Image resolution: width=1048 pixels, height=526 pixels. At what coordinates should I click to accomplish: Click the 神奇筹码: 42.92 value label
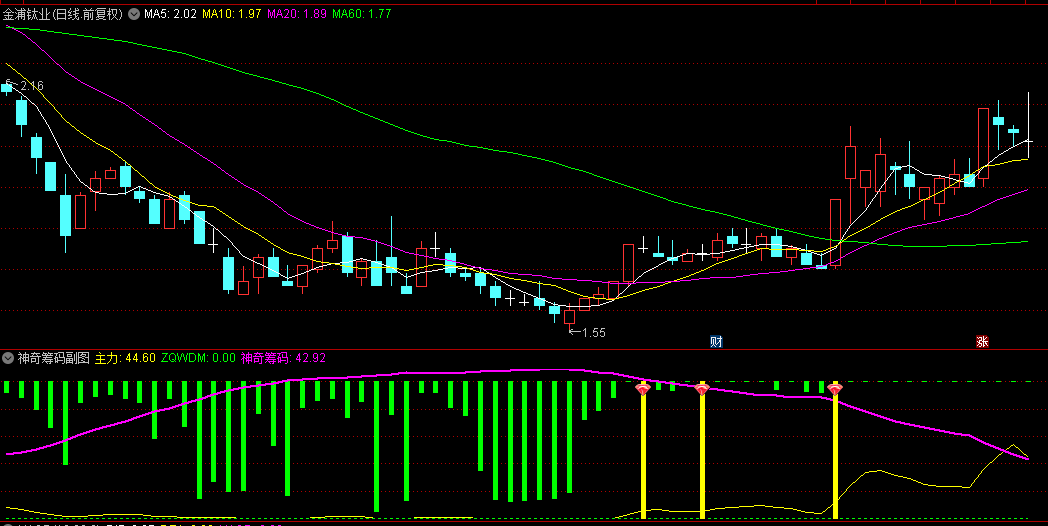click(x=283, y=358)
